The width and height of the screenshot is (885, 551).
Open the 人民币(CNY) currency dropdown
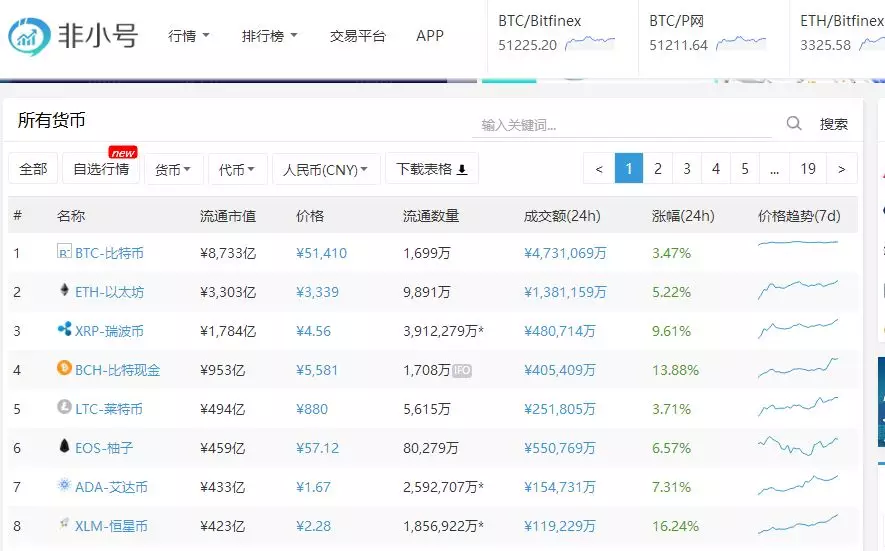pyautogui.click(x=326, y=169)
